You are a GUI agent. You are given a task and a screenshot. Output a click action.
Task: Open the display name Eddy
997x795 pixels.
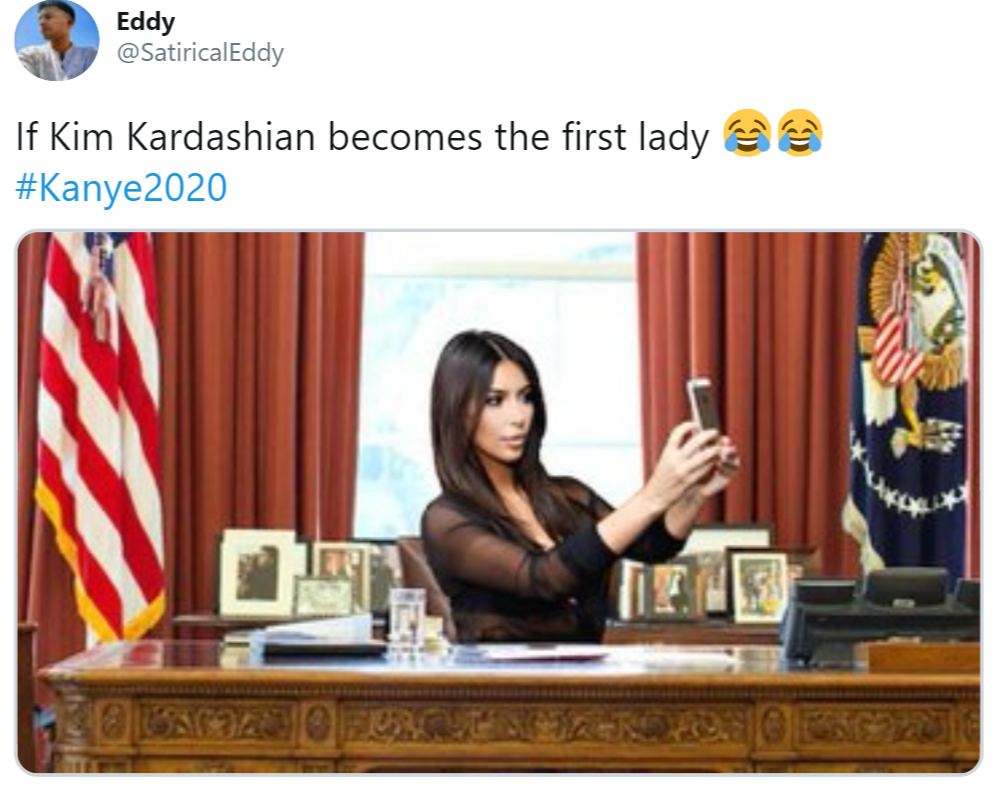click(x=146, y=22)
